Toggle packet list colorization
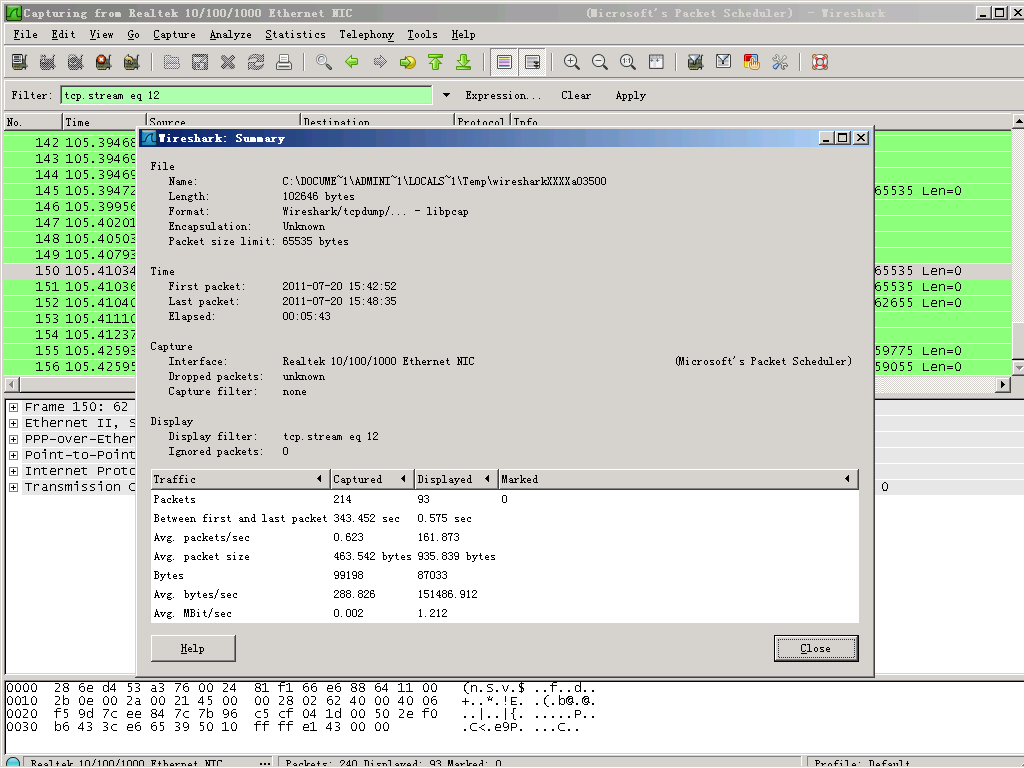This screenshot has height=768, width=1024. (504, 62)
